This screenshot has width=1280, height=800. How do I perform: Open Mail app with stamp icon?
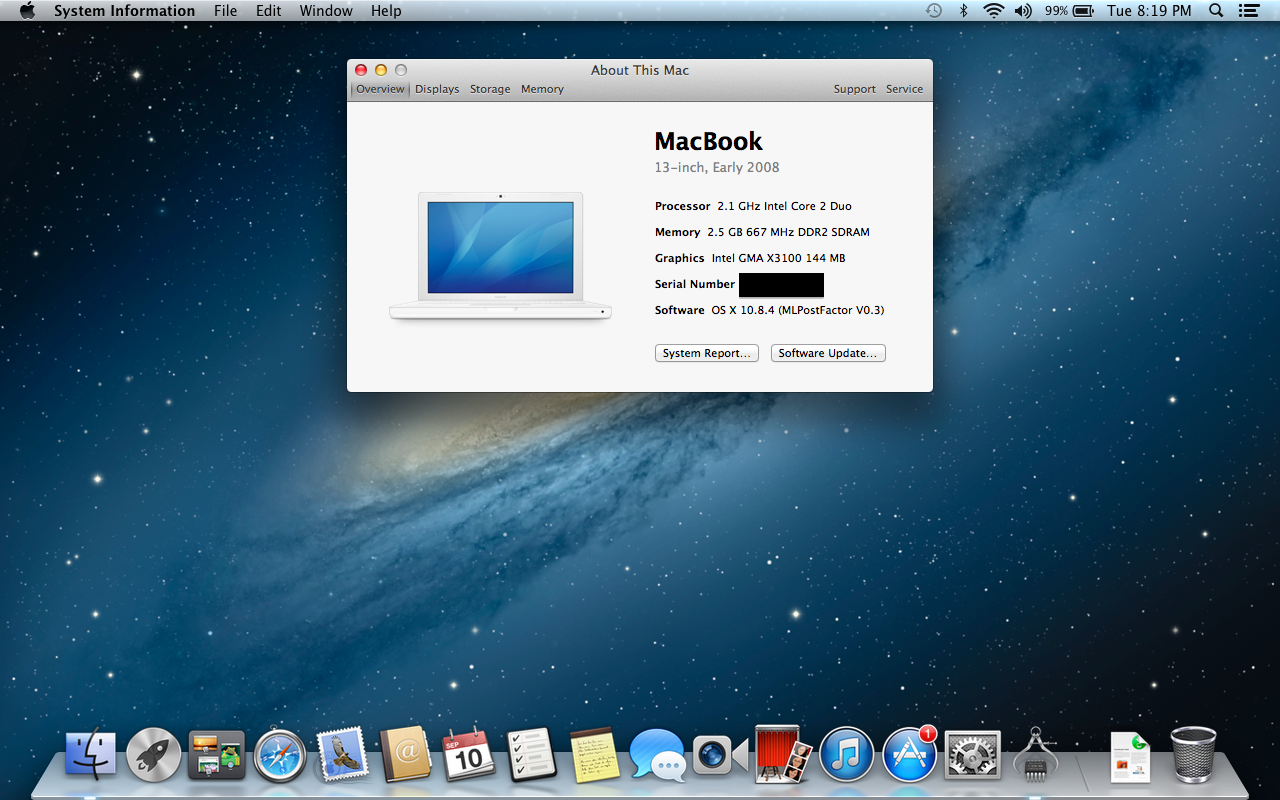click(x=343, y=754)
